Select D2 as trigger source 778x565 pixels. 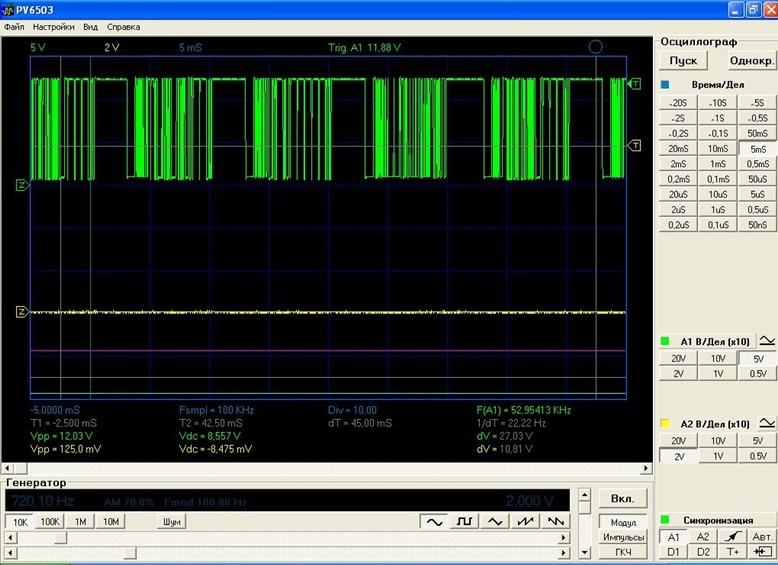pos(703,552)
